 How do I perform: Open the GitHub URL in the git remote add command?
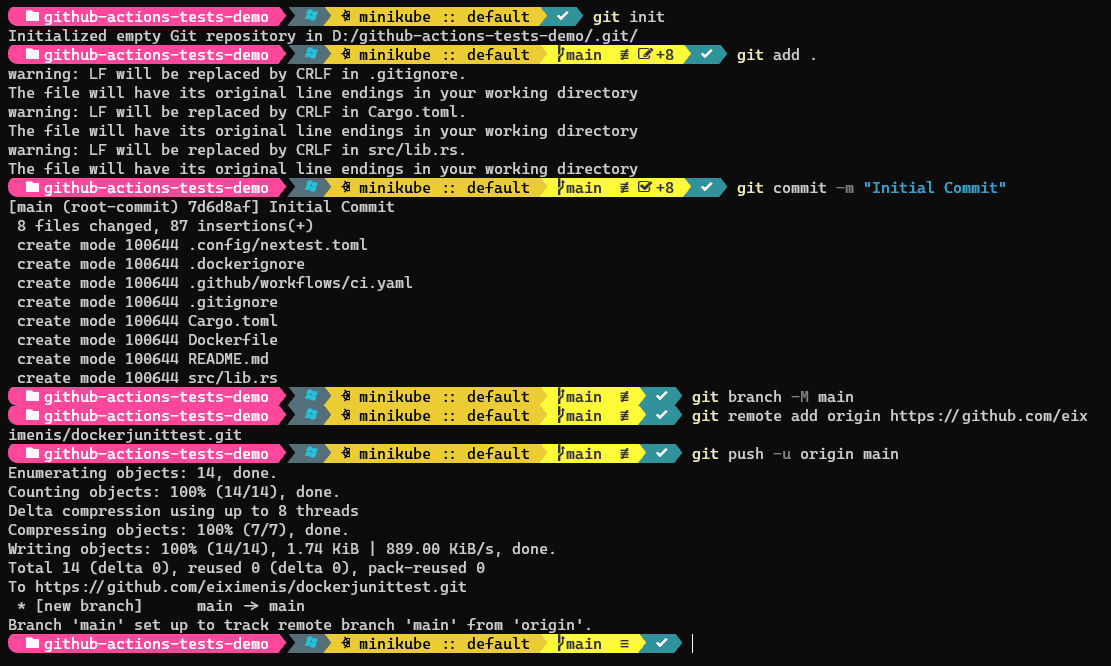pos(988,416)
